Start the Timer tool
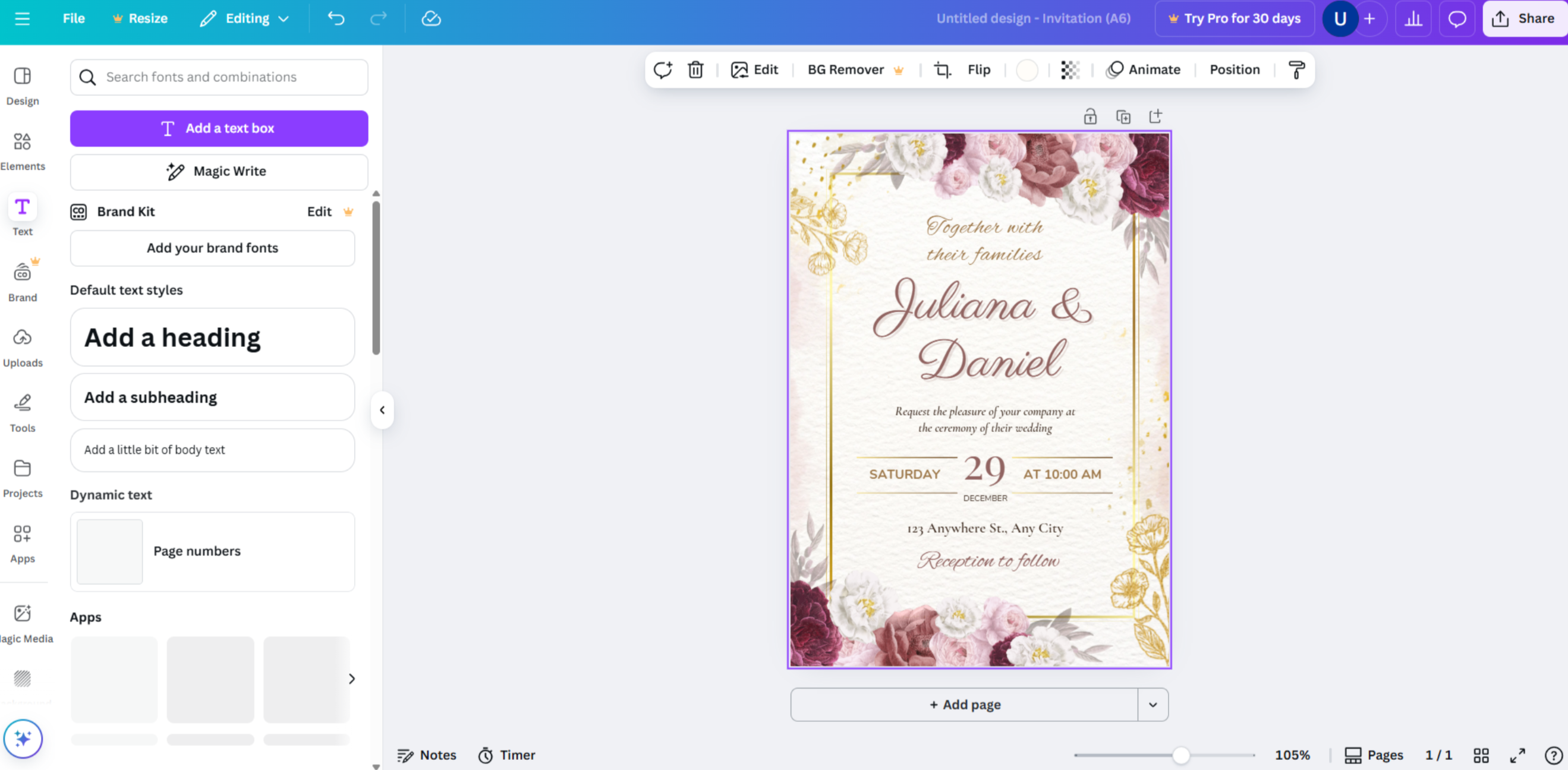The height and width of the screenshot is (770, 1568). (508, 755)
